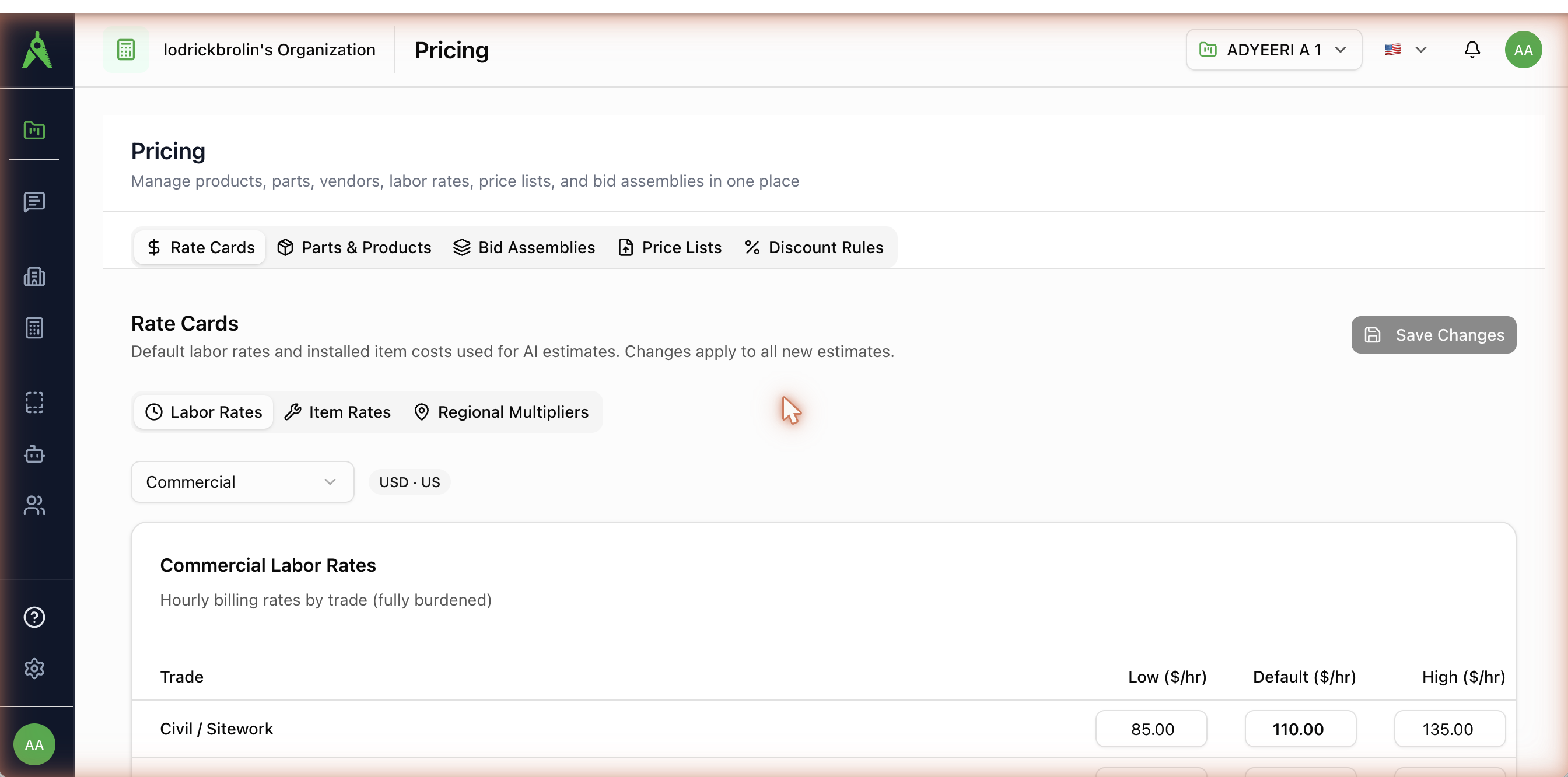Click the USD · US currency badge
1568x777 pixels.
pos(409,482)
